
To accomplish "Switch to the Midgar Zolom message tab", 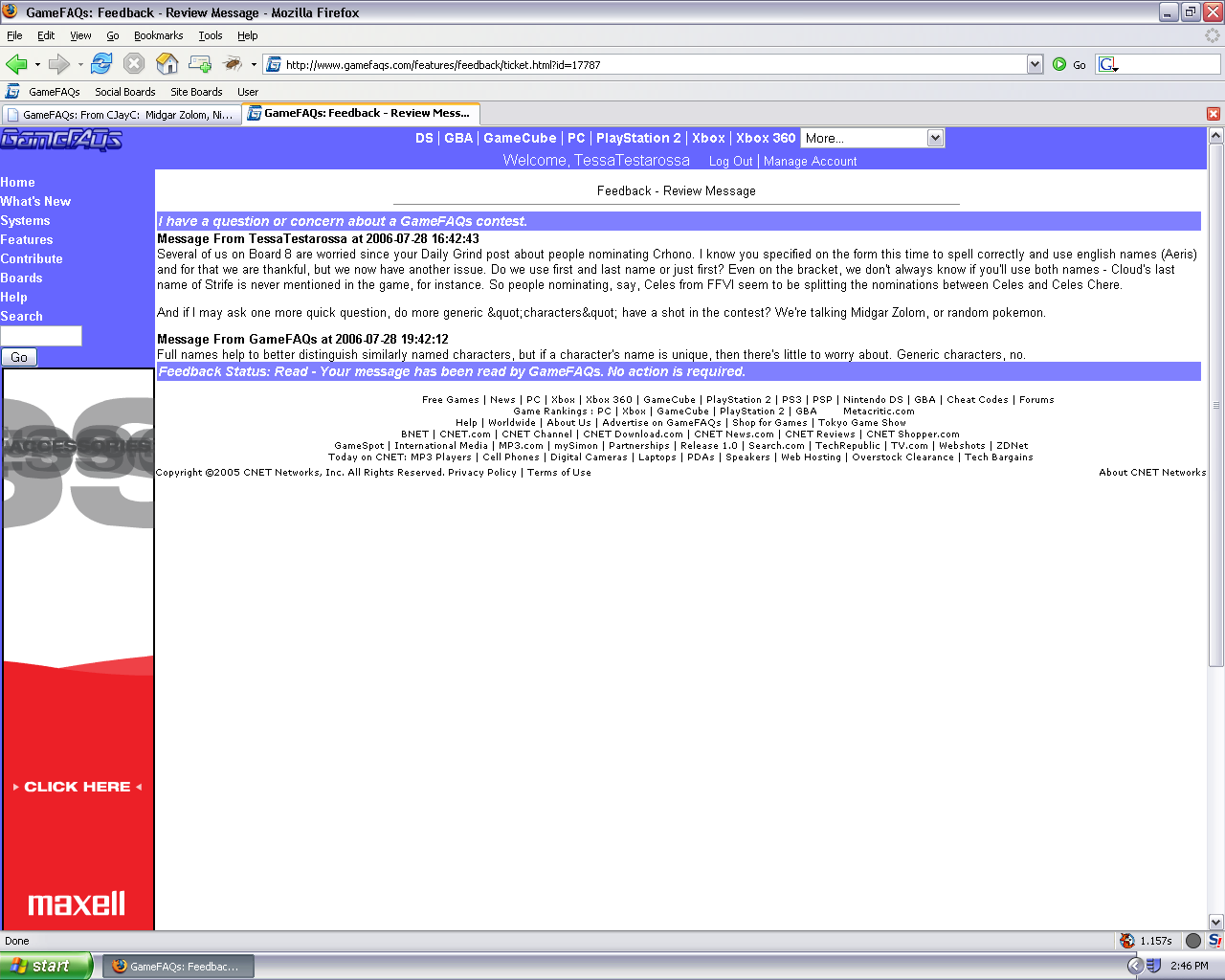I will 121,114.
